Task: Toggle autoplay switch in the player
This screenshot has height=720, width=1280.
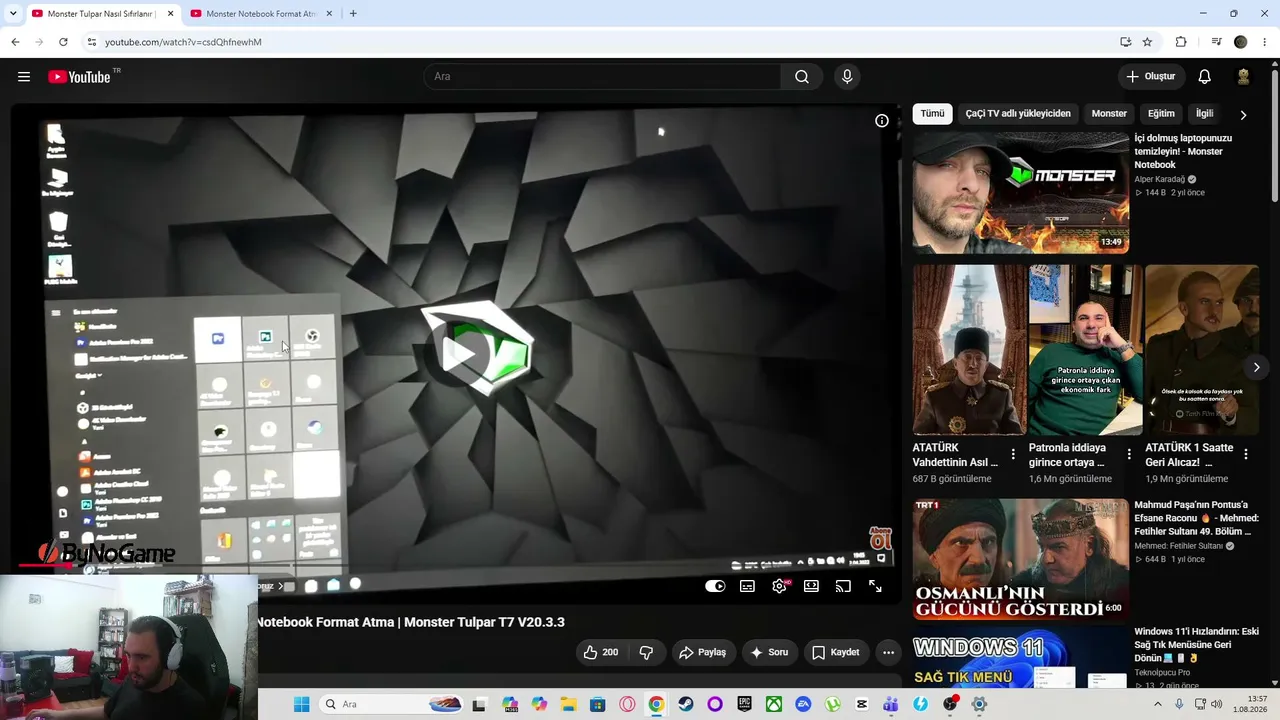Action: (x=715, y=586)
